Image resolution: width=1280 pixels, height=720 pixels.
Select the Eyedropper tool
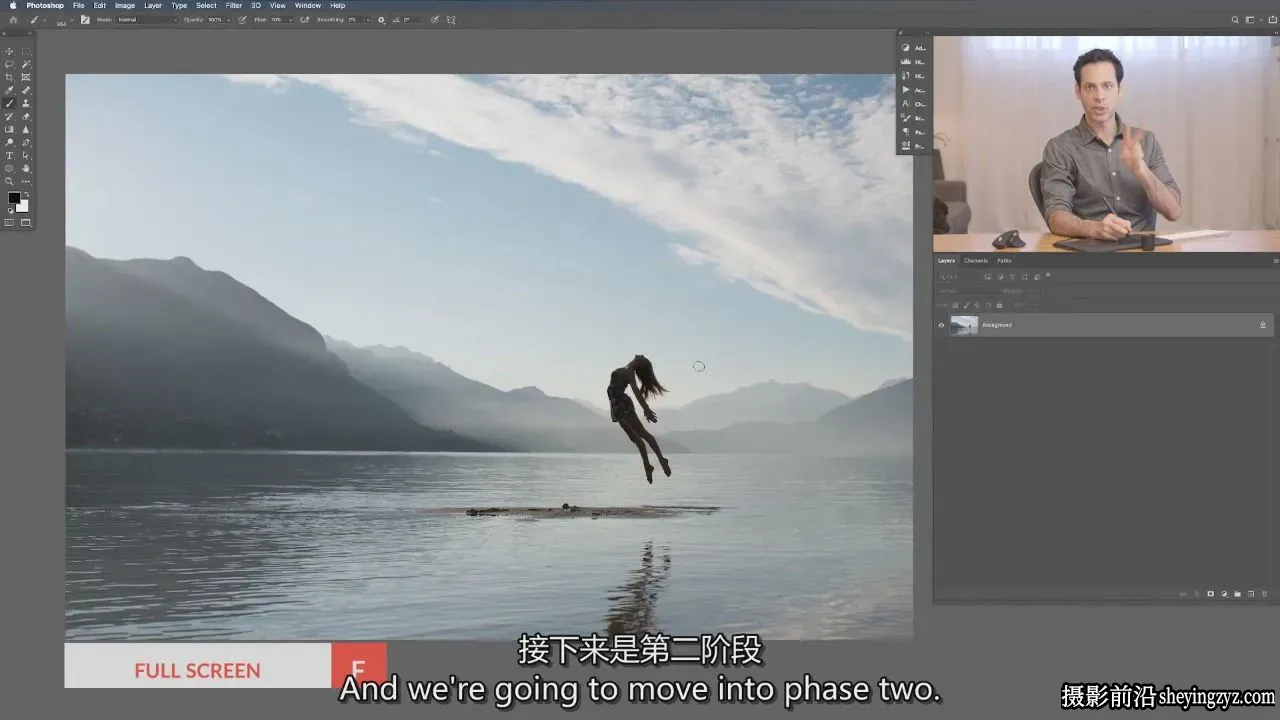[9, 90]
